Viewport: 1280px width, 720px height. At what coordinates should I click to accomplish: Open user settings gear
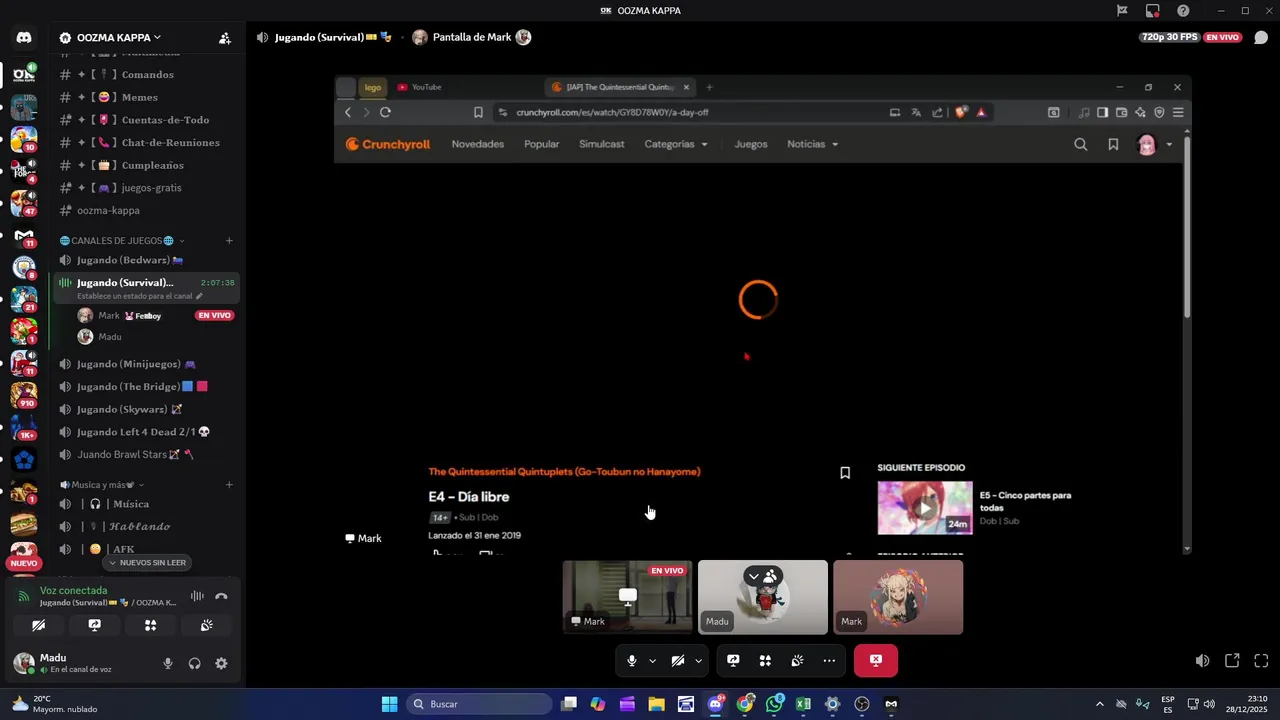pyautogui.click(x=221, y=663)
